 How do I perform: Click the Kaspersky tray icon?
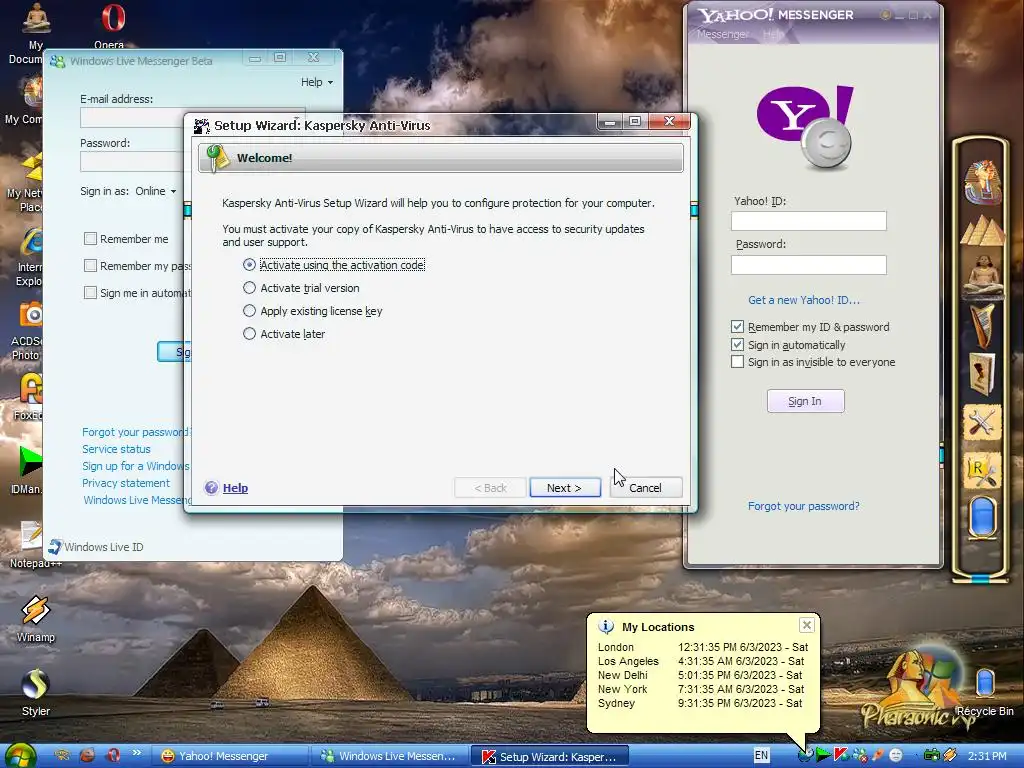[x=842, y=756]
